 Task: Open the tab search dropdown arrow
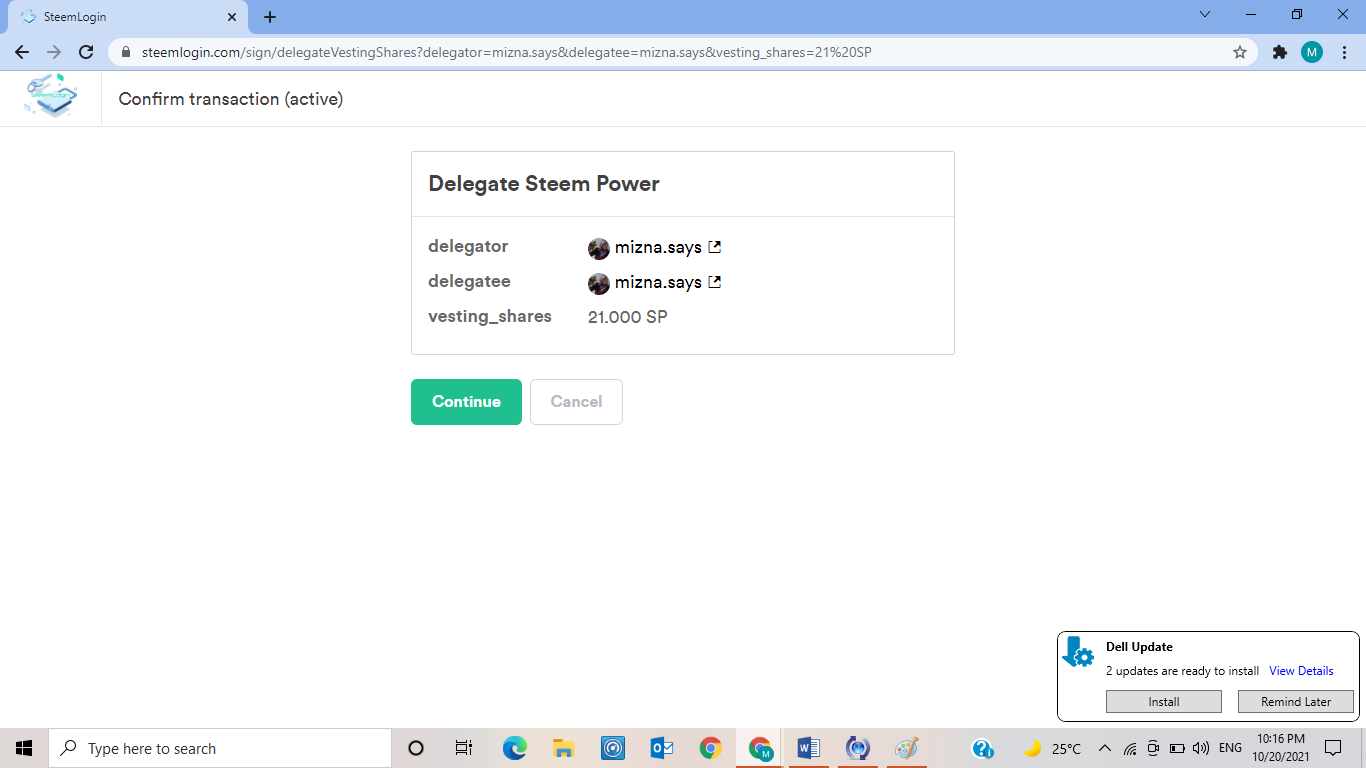pos(1205,15)
